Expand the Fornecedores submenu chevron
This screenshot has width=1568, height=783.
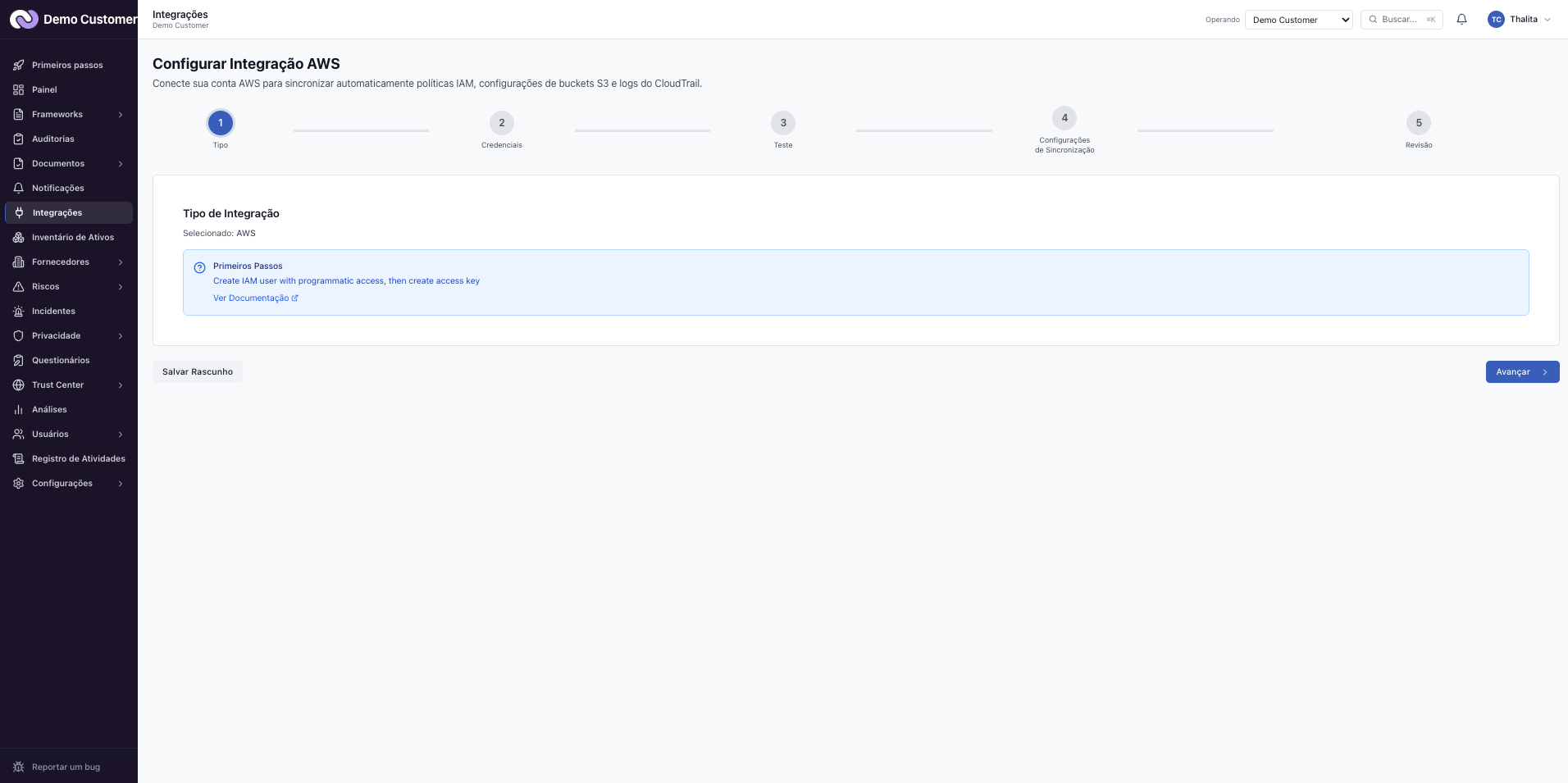pyautogui.click(x=121, y=262)
